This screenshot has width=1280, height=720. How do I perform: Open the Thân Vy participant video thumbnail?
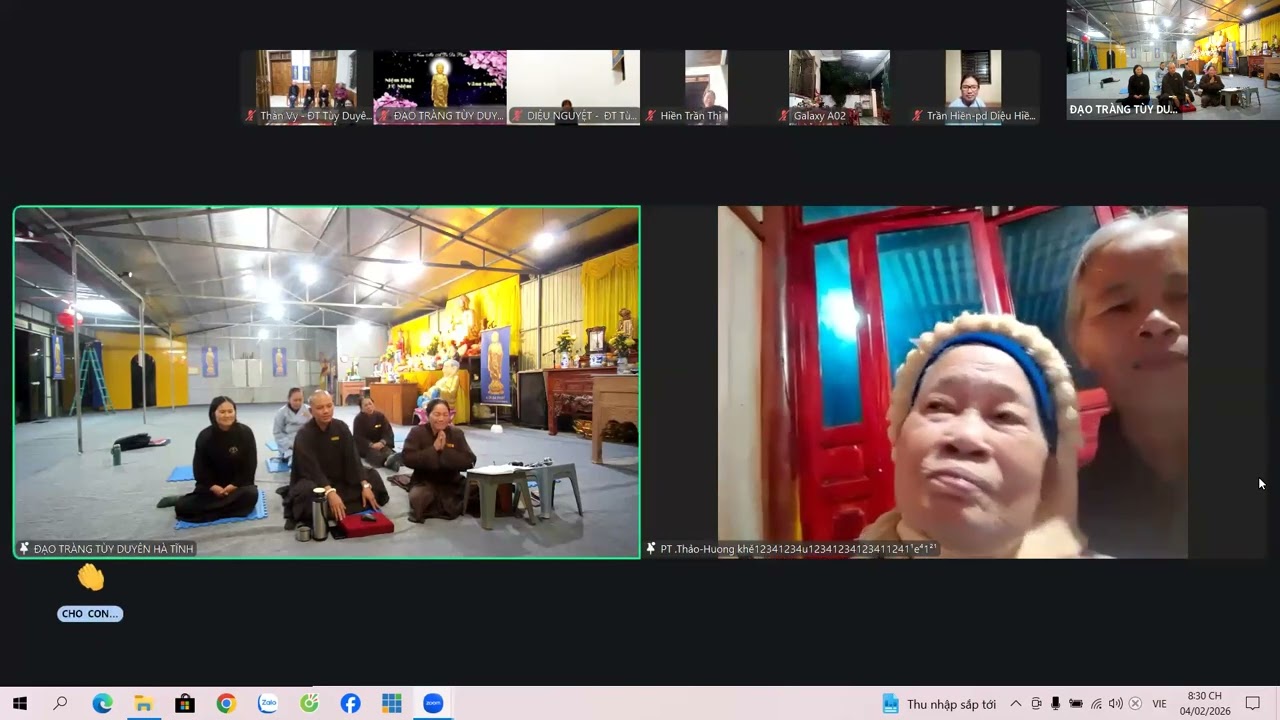click(x=306, y=87)
